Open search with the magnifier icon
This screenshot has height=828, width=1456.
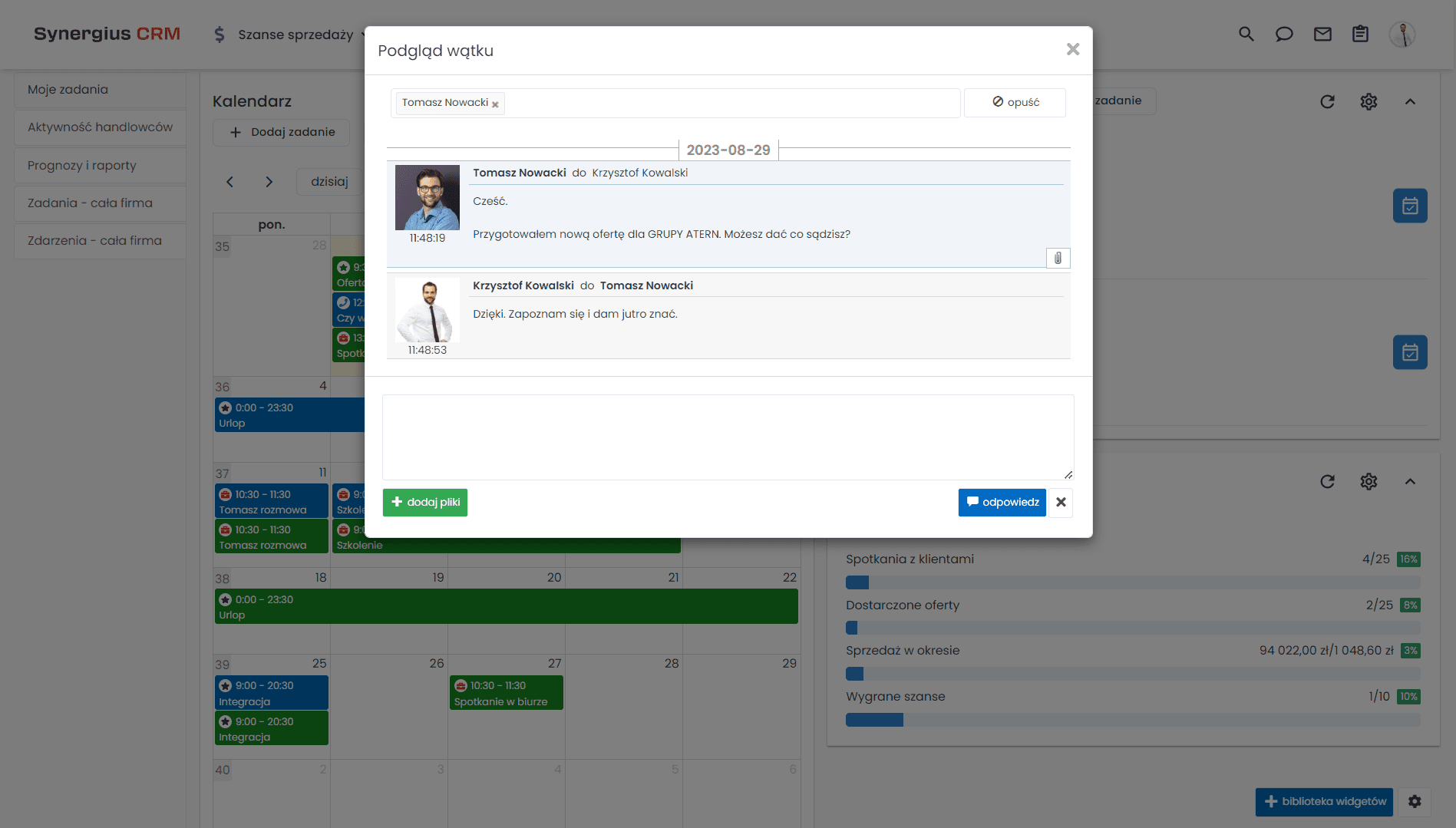[x=1246, y=34]
